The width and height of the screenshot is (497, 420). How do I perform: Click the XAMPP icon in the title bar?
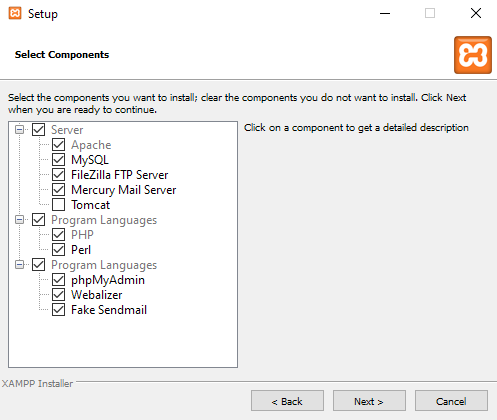(15, 13)
